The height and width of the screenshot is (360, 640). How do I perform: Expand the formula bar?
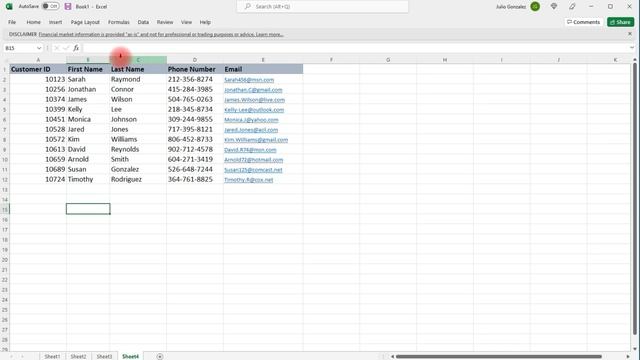[632, 48]
